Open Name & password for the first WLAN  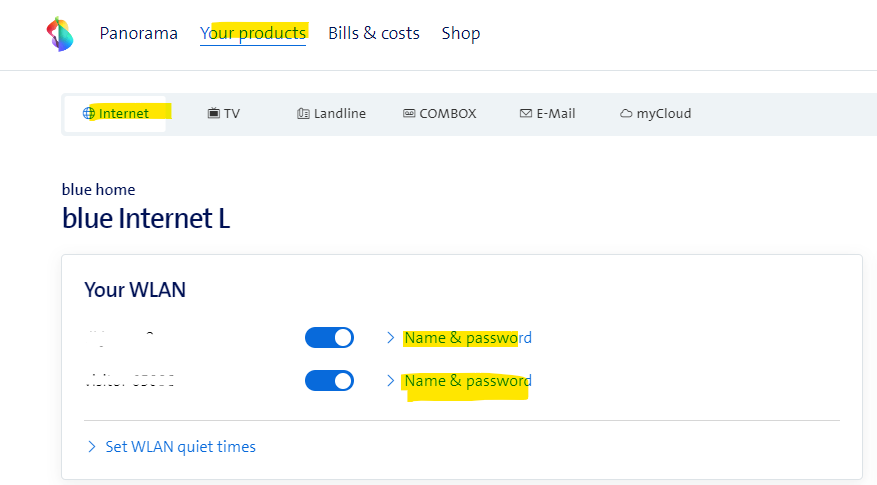tap(467, 338)
